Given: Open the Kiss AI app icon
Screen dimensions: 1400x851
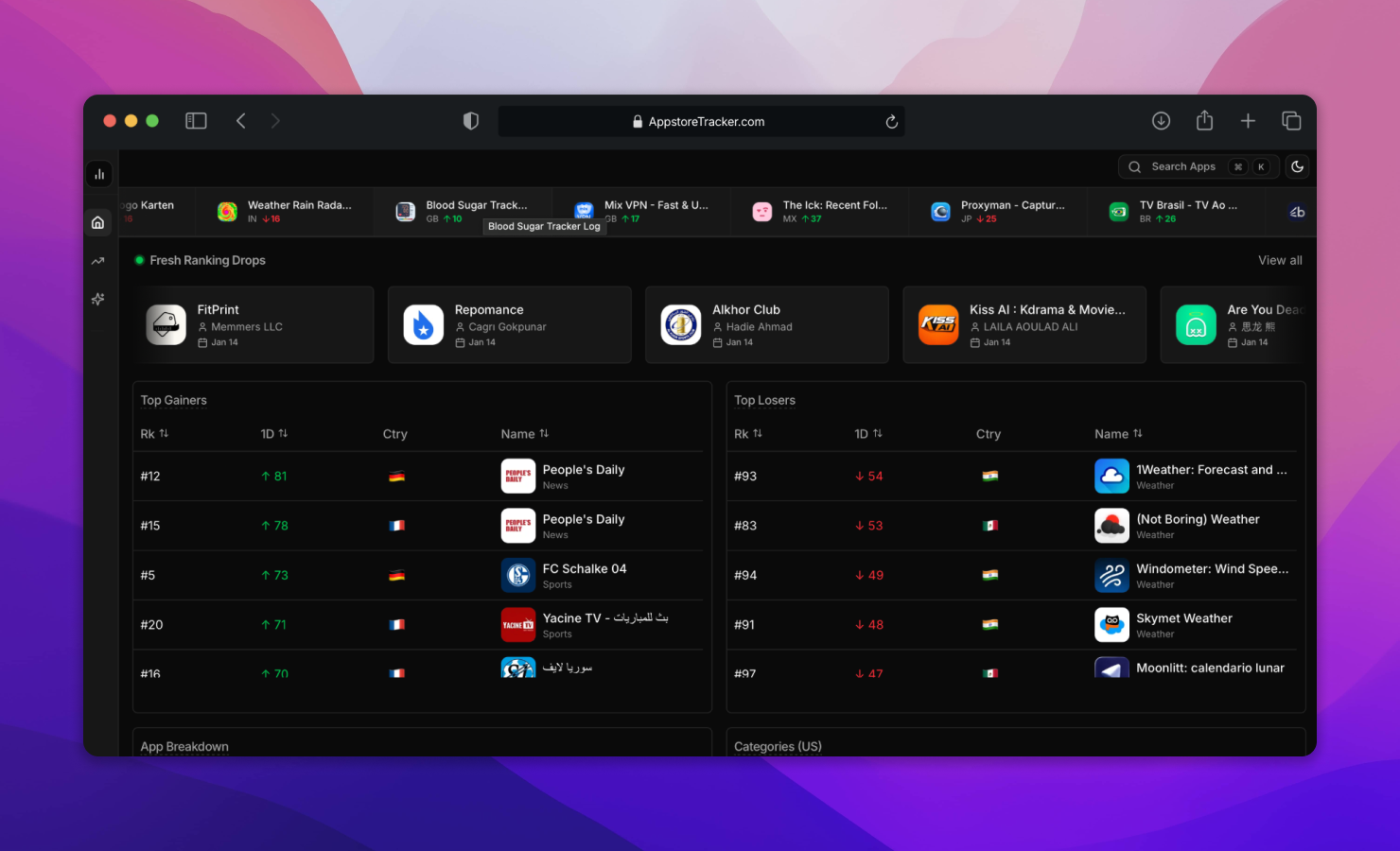Looking at the screenshot, I should tap(938, 324).
